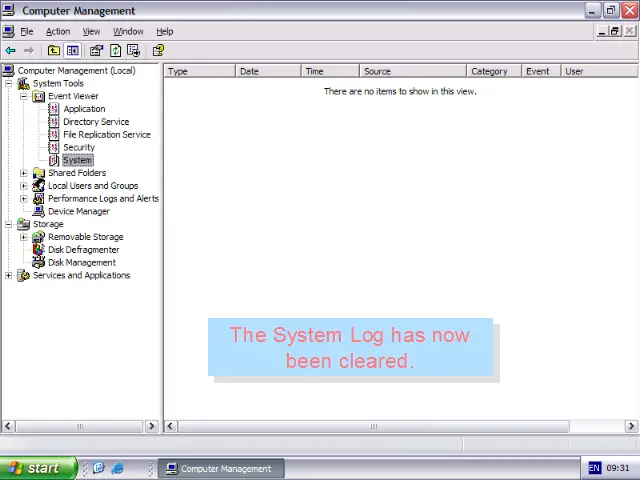Click the Storage node icon
The width and height of the screenshot is (640, 480).
click(23, 224)
